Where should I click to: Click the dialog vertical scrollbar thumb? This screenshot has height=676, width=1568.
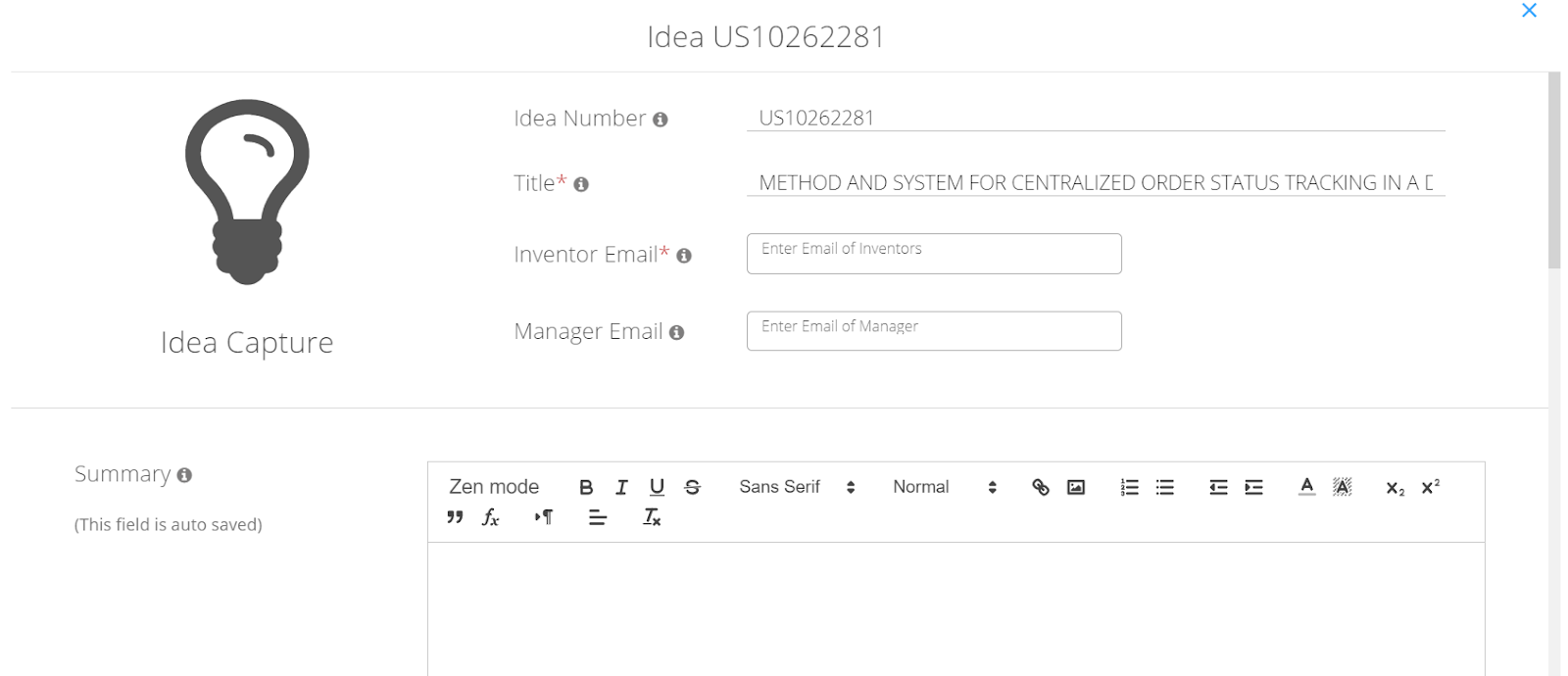click(x=1554, y=169)
